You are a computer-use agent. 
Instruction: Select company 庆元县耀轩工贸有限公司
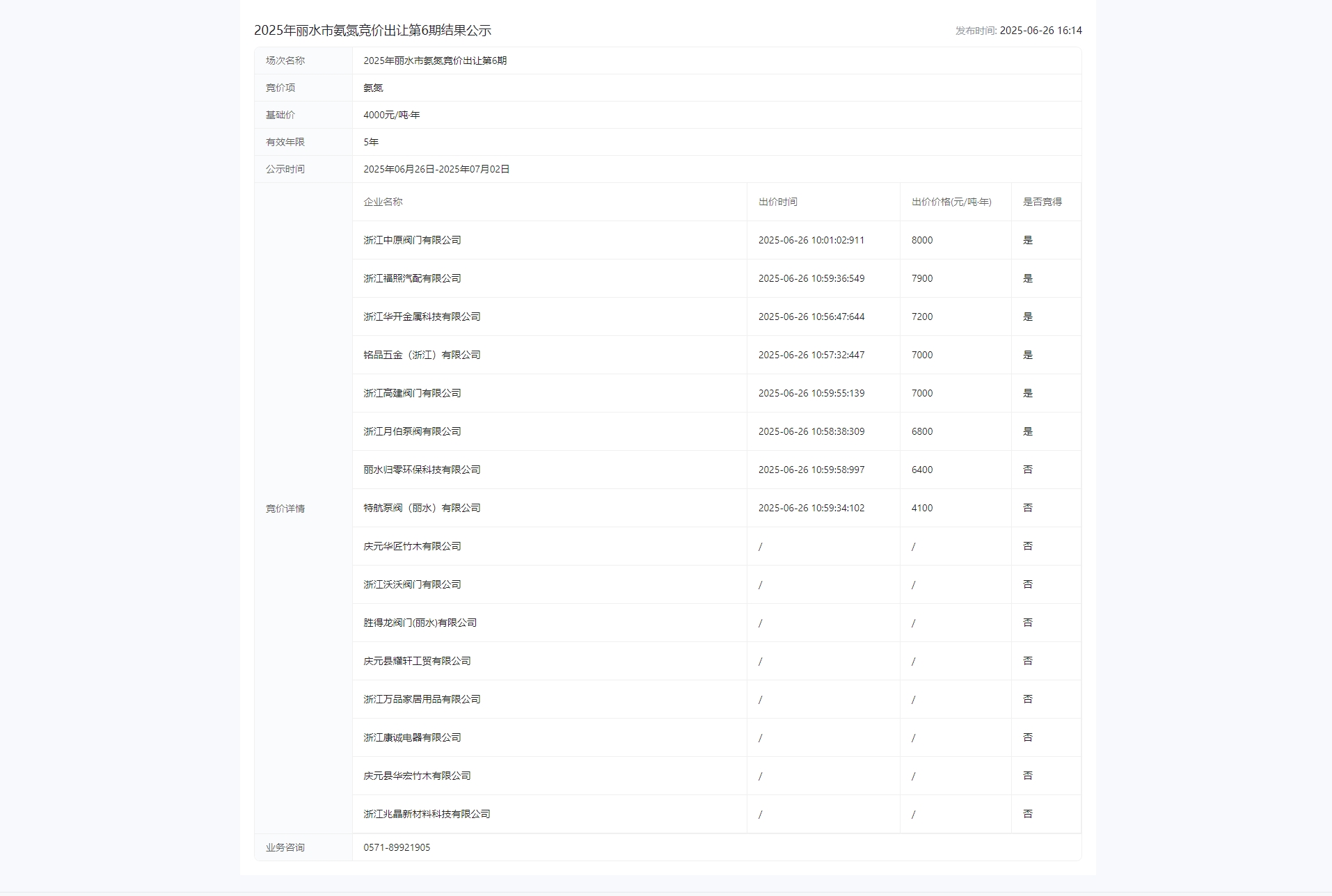pyautogui.click(x=417, y=661)
